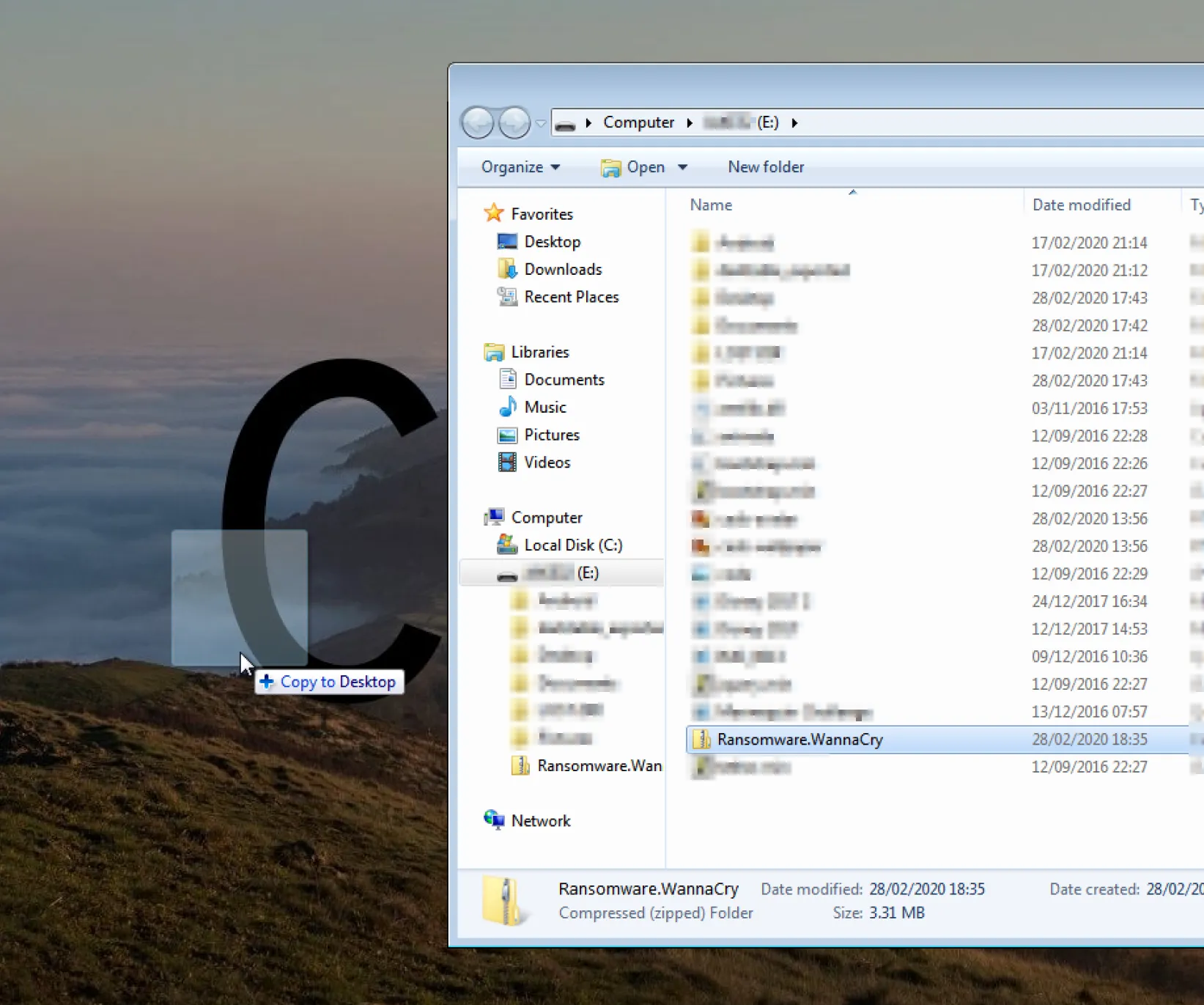Open the Organize menu
Viewport: 1204px width, 1005px height.
520,167
